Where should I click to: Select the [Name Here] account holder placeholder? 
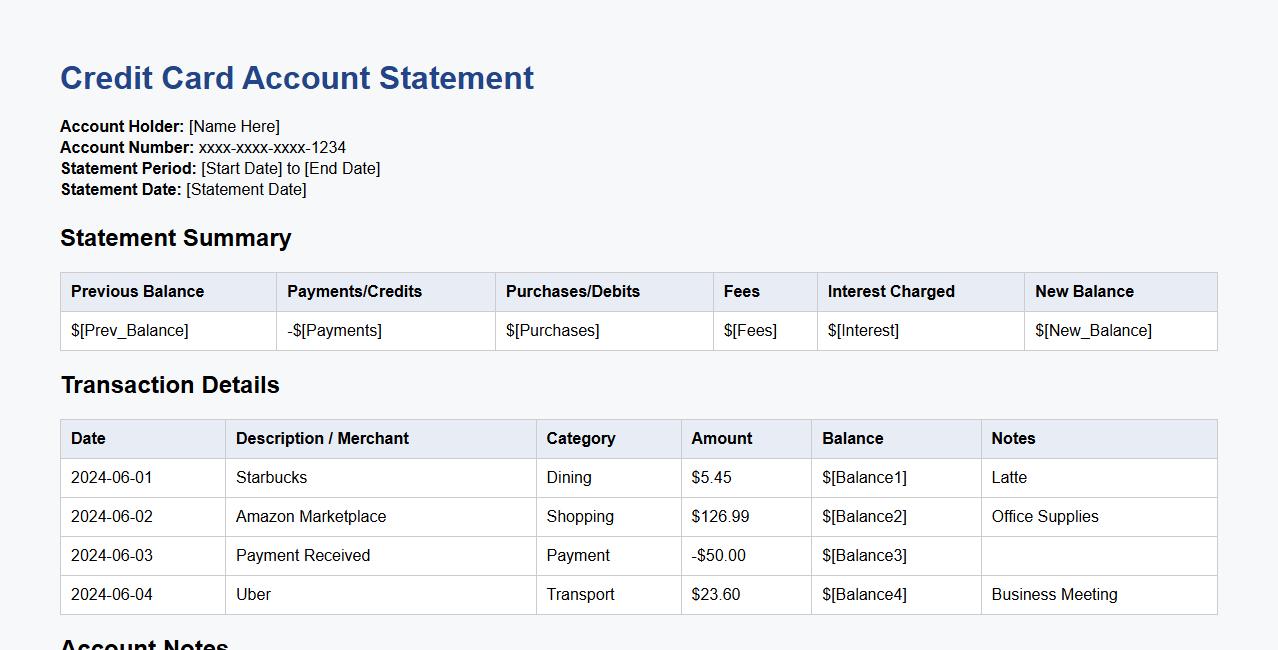click(x=233, y=126)
